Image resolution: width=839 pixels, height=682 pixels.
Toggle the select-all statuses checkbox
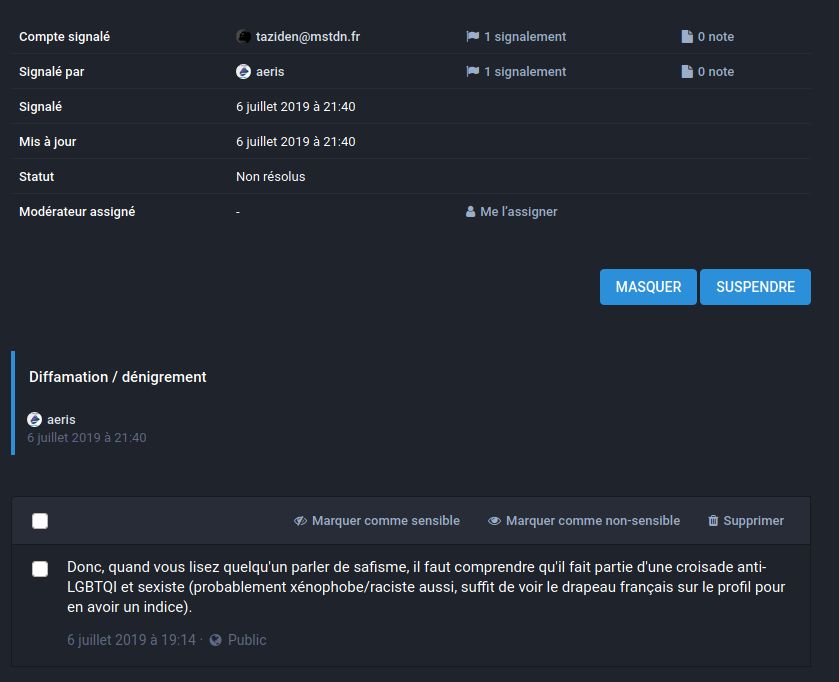(40, 521)
